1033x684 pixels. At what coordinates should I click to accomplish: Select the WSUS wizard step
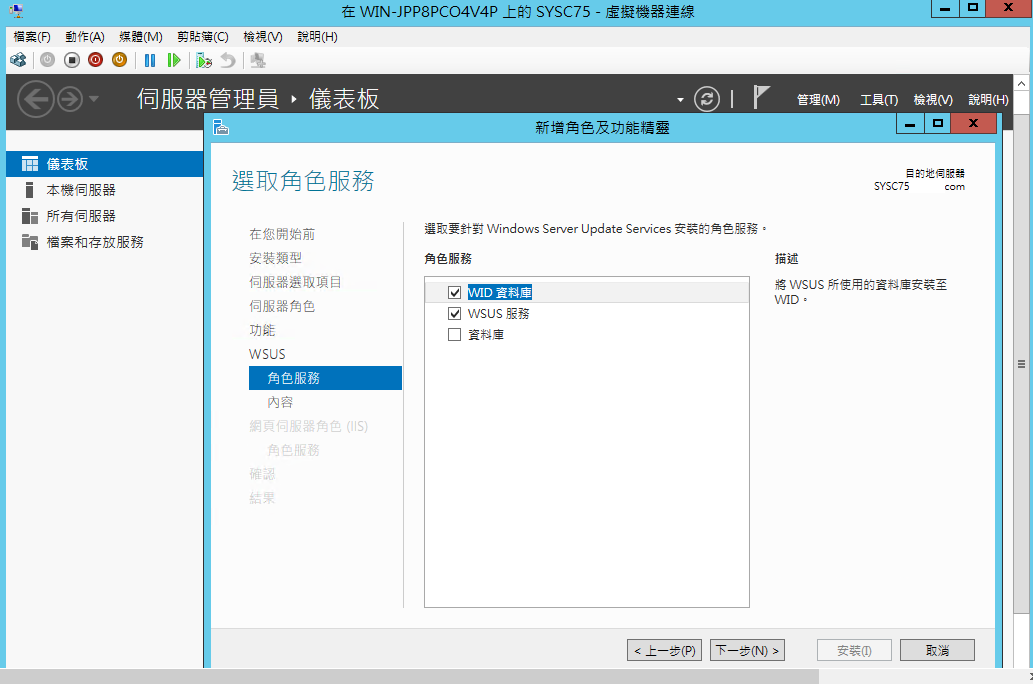pyautogui.click(x=267, y=355)
